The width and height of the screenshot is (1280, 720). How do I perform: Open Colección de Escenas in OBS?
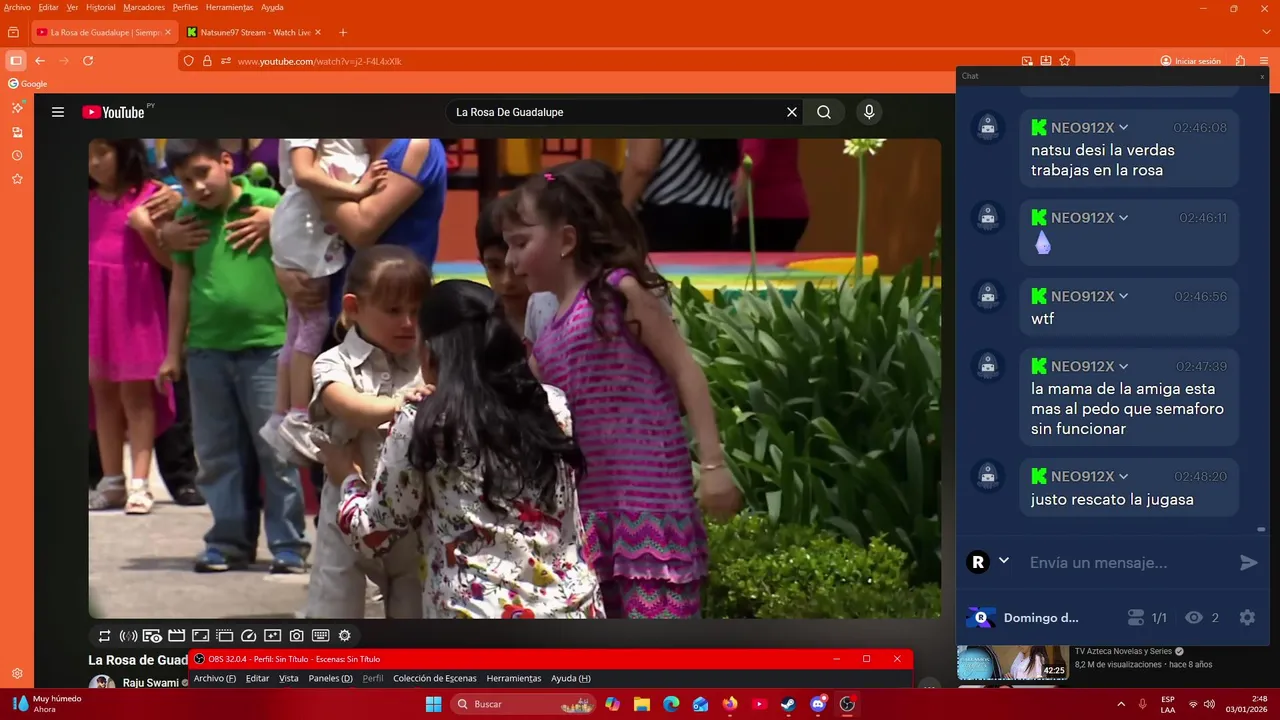coord(434,678)
